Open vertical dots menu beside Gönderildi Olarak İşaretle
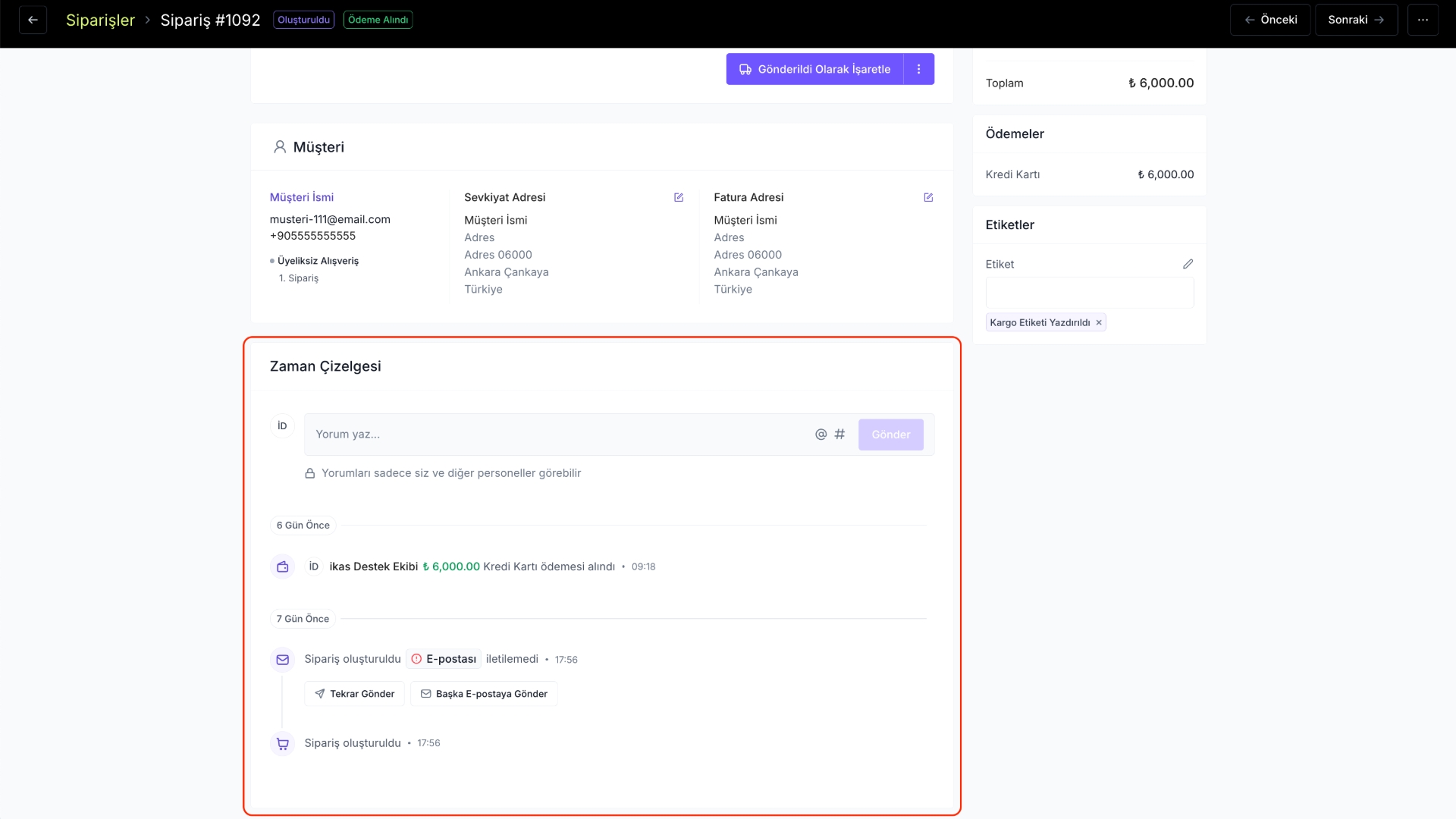The width and height of the screenshot is (1456, 819). click(919, 69)
